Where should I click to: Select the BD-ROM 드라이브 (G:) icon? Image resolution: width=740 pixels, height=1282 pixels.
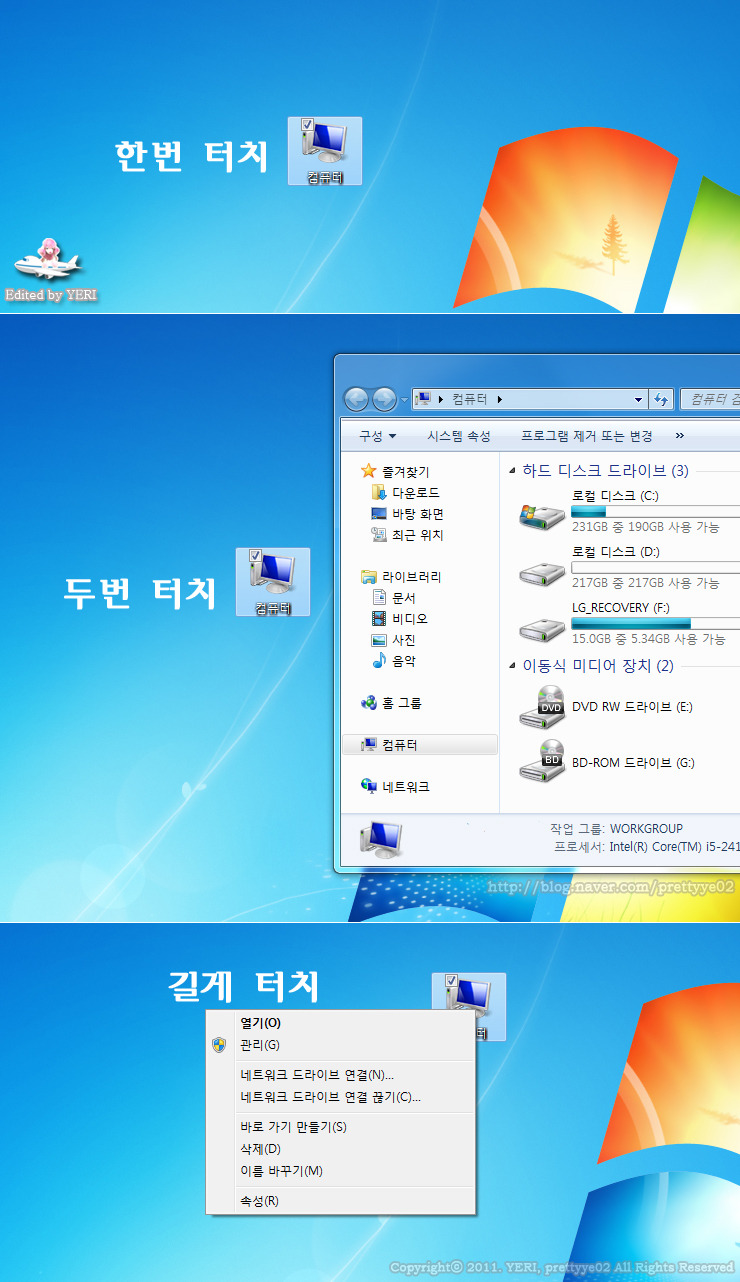(x=542, y=763)
